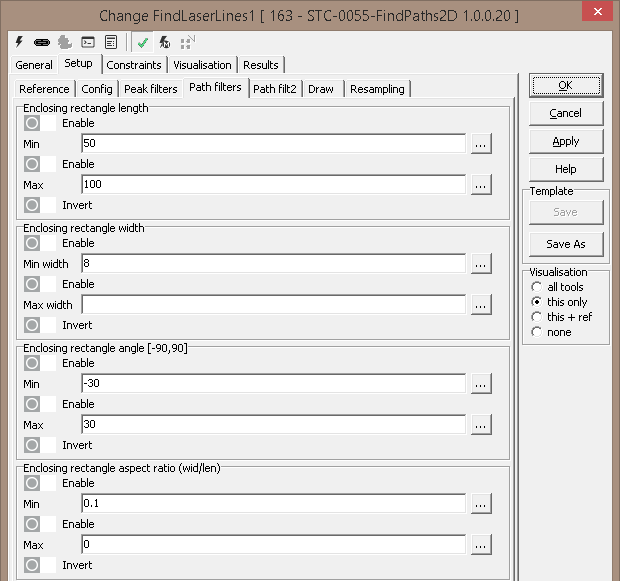Click the green checkmark toolbar icon
This screenshot has height=581, width=620.
click(x=143, y=43)
